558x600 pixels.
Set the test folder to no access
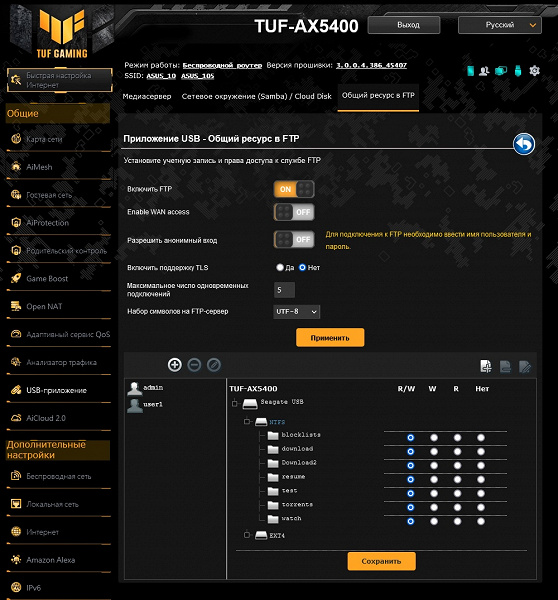click(481, 493)
